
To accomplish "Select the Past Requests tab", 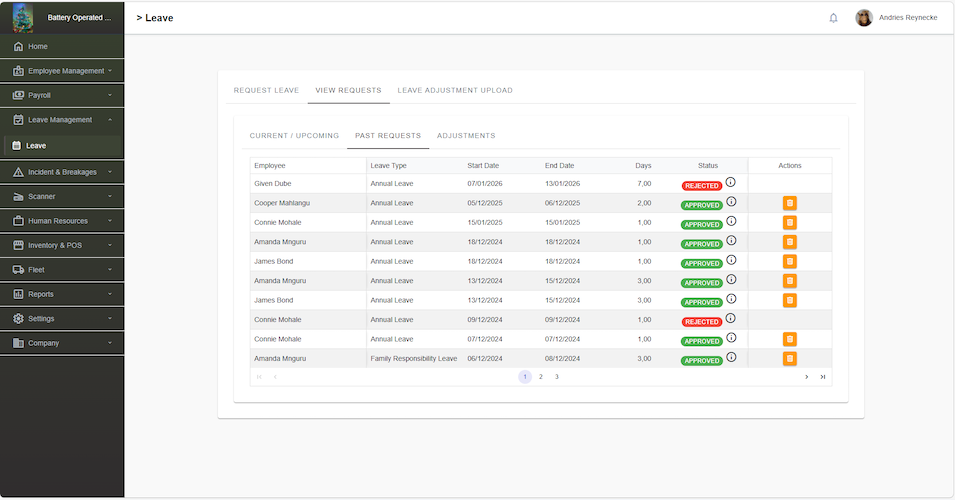I will click(x=388, y=136).
